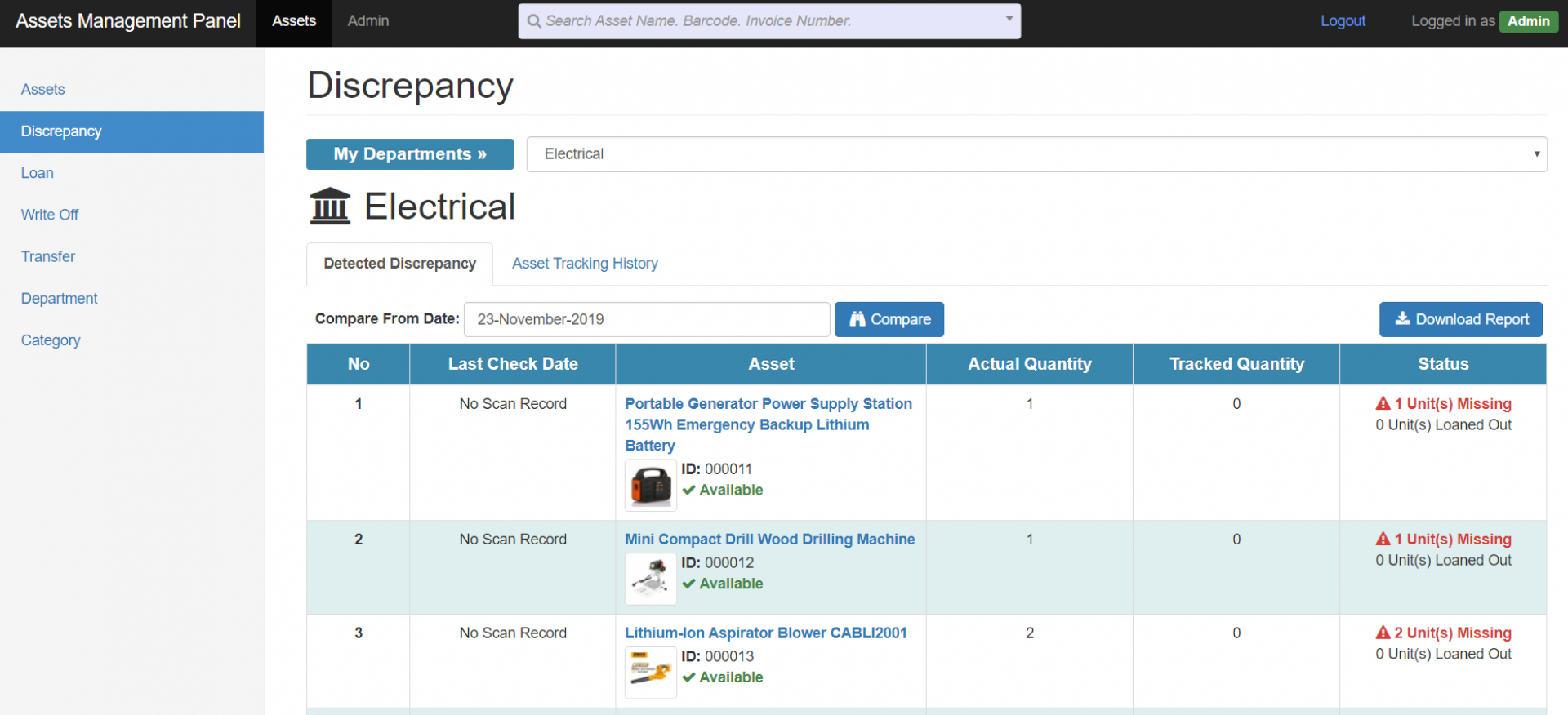
Task: Click the Last Check Date column header
Action: 513,364
